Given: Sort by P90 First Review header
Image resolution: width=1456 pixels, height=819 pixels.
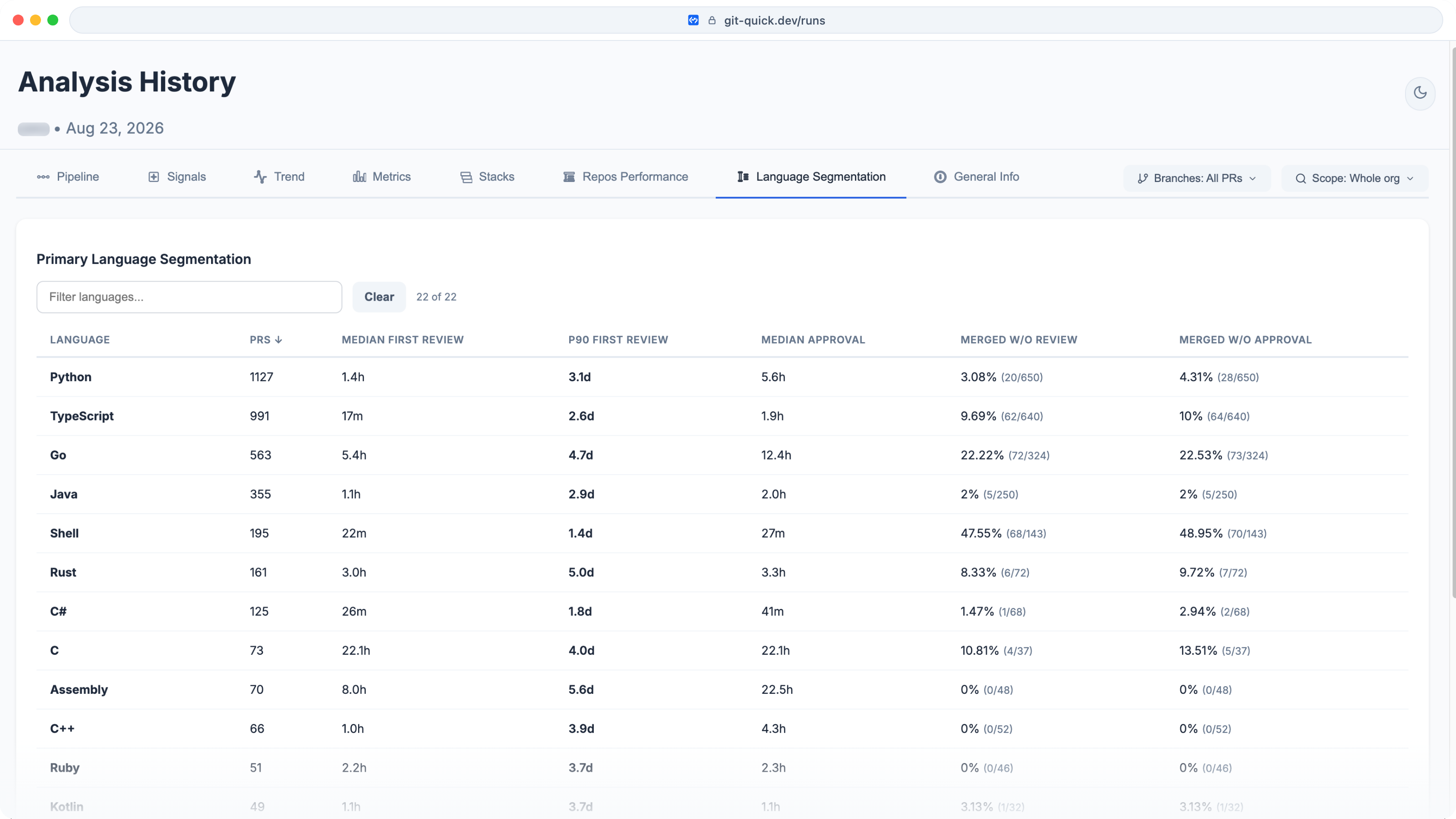Looking at the screenshot, I should [x=618, y=340].
